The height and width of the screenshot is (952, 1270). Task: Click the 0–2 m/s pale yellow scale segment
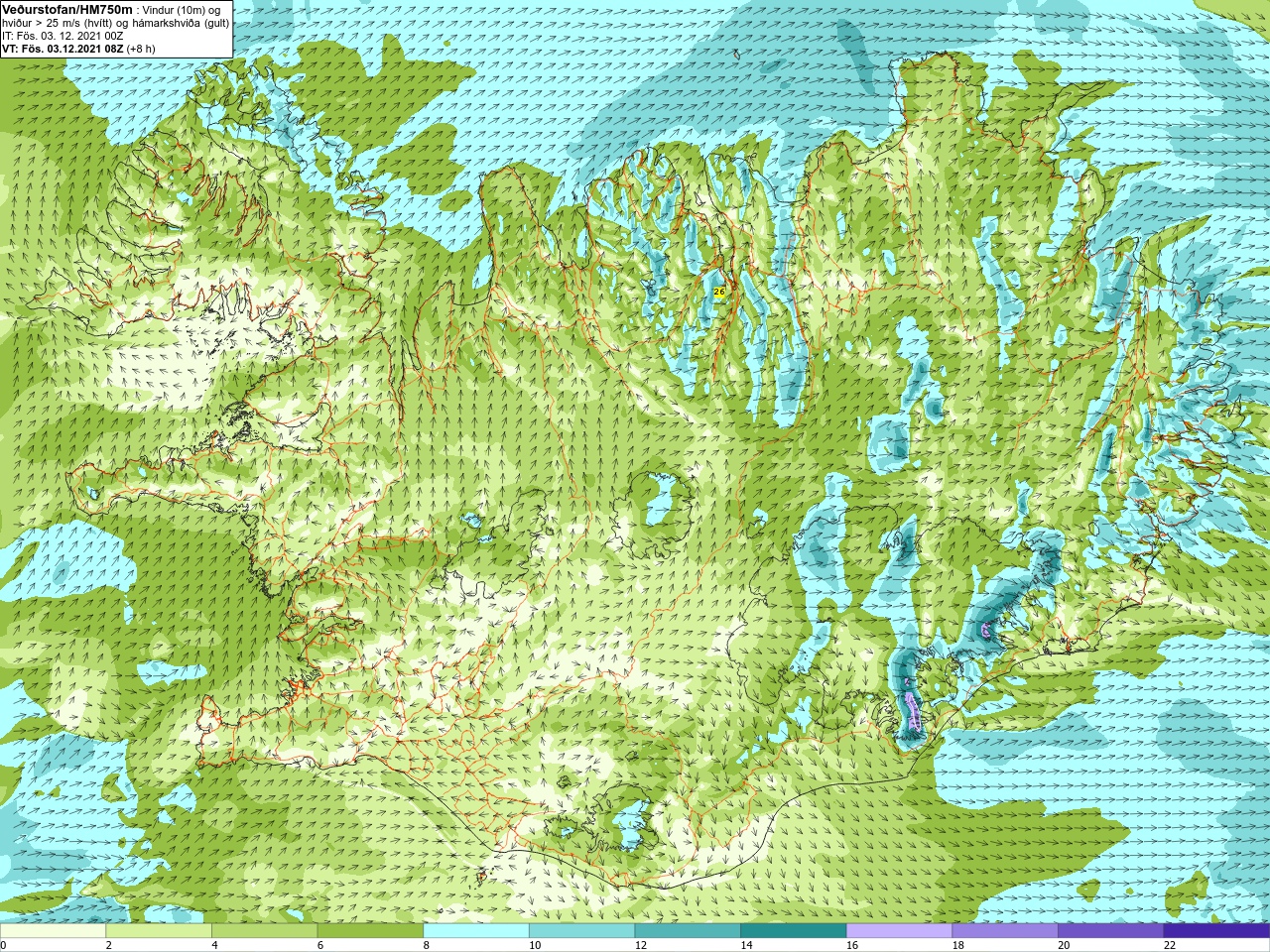53,931
